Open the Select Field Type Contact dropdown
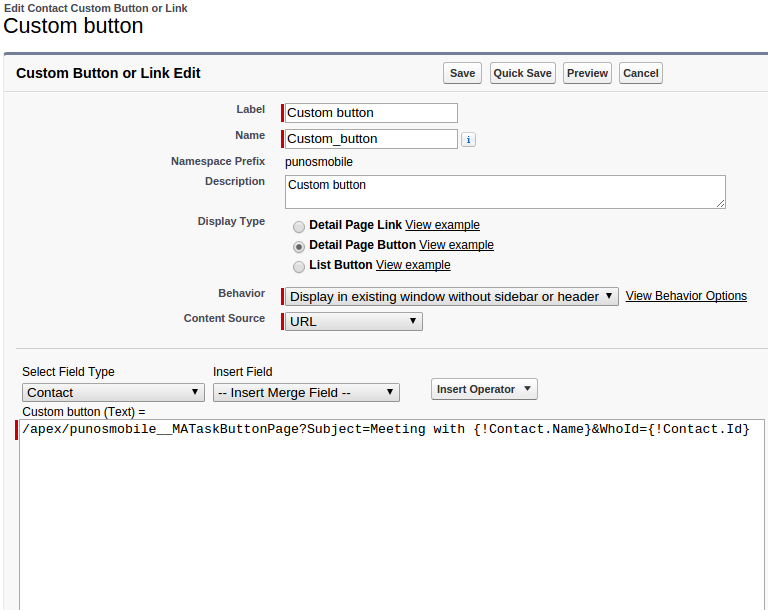The image size is (768, 610). [113, 392]
